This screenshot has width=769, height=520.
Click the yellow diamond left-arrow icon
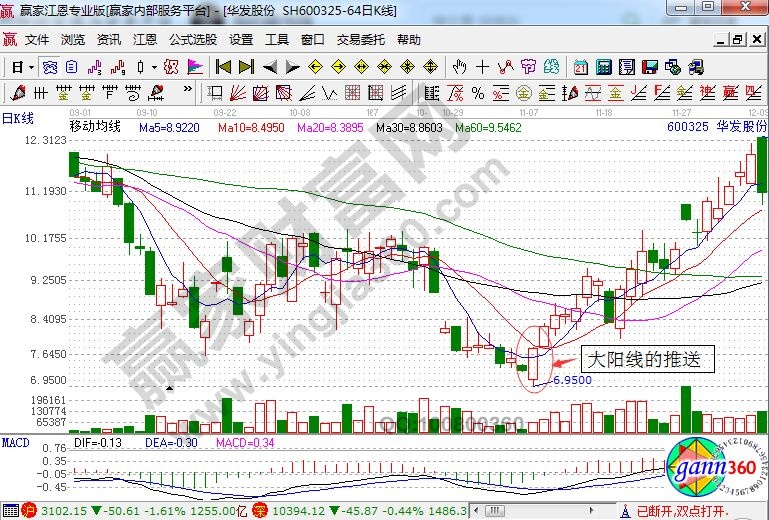[x=315, y=67]
